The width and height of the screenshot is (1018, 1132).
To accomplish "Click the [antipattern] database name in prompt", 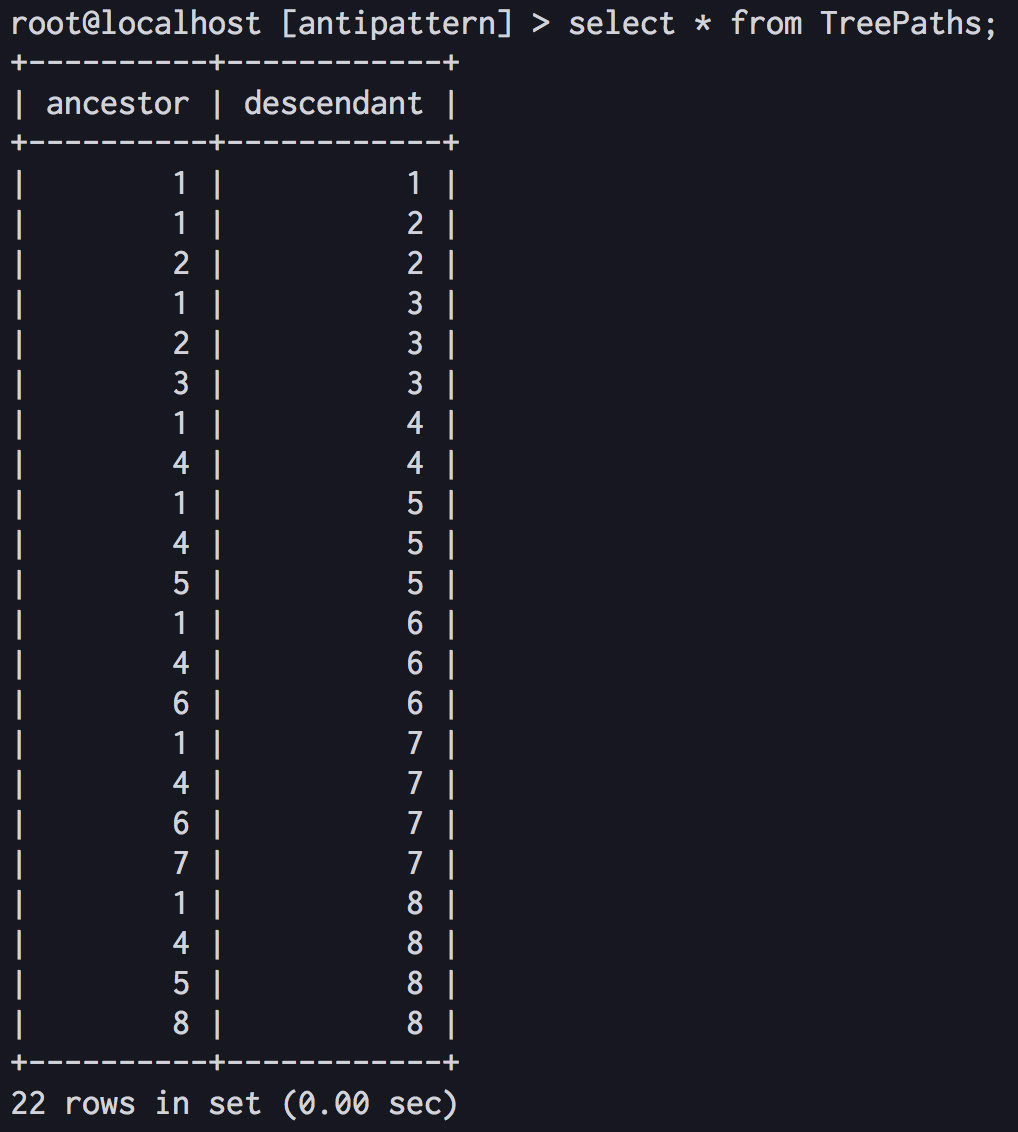I will point(396,24).
